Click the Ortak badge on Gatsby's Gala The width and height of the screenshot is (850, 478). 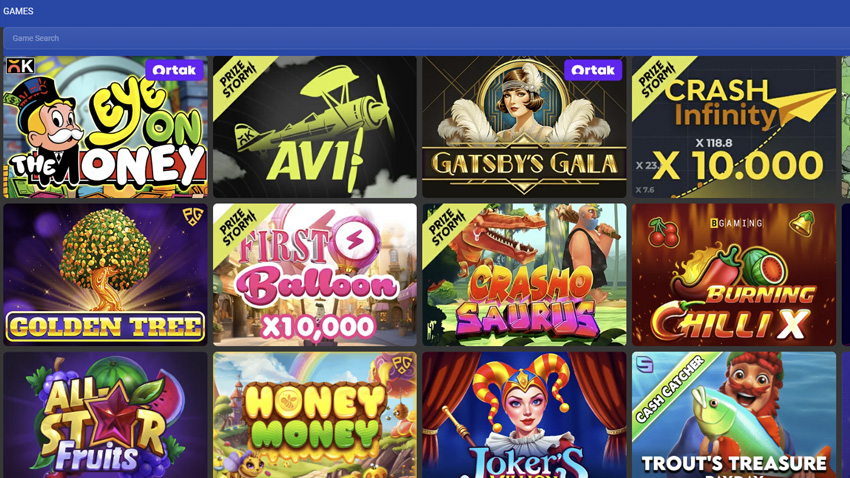pyautogui.click(x=593, y=70)
